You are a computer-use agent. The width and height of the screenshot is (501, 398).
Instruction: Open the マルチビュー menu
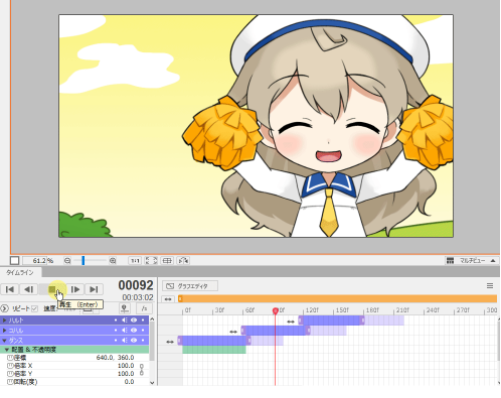(x=472, y=261)
